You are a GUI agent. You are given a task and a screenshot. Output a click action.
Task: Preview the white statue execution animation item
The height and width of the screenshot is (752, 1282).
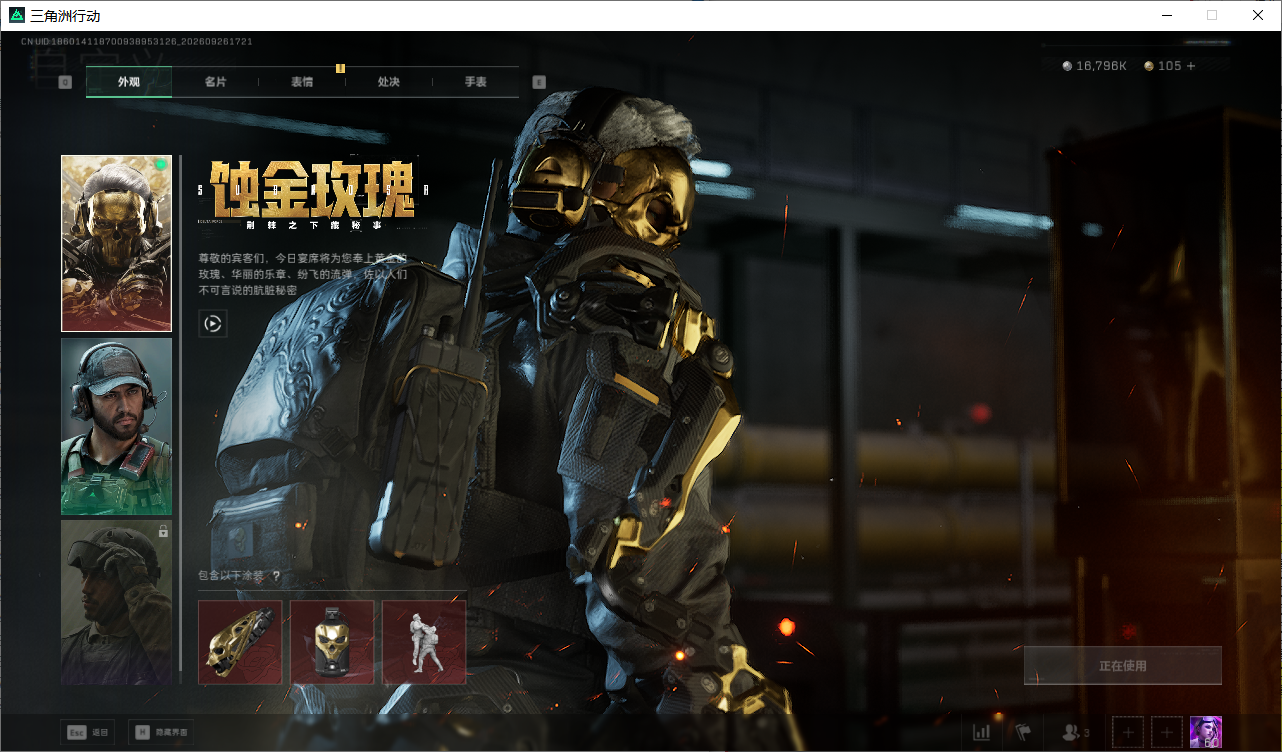424,642
